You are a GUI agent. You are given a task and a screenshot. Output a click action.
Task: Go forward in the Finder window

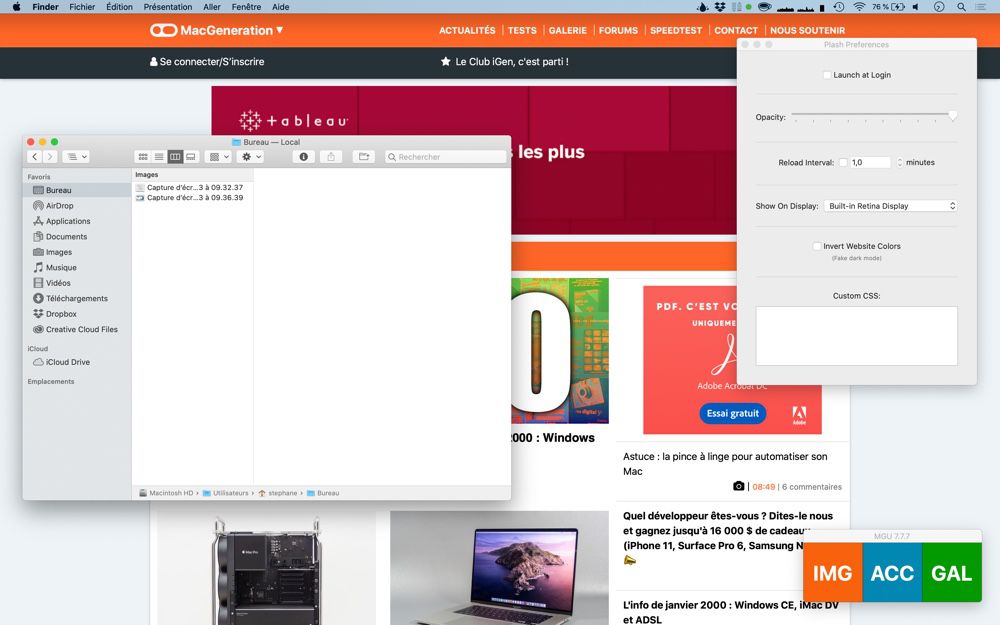pos(50,157)
